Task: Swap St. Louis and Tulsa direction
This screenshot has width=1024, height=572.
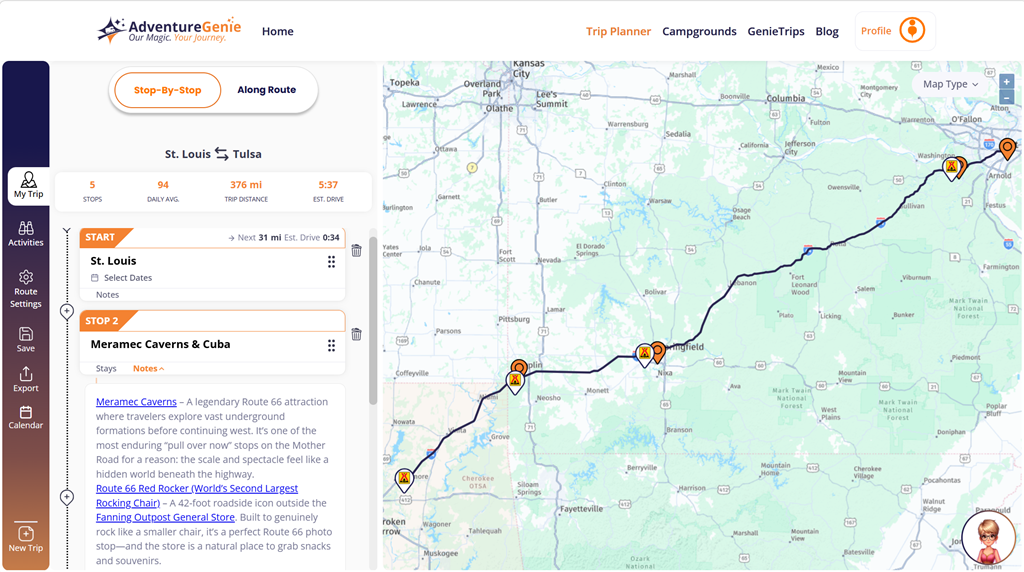Action: pyautogui.click(x=222, y=154)
